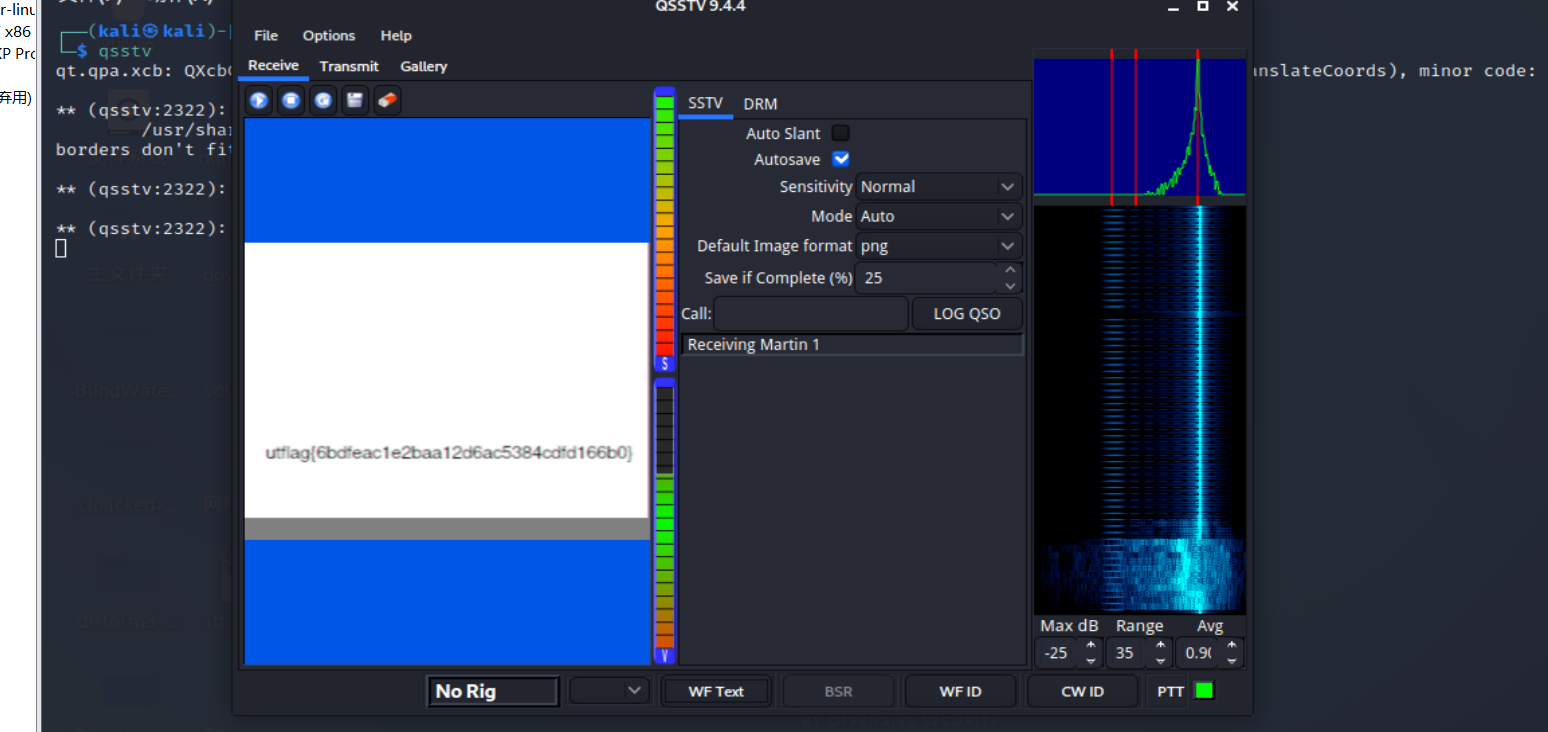Enable the Auto Slant checkbox
The width and height of the screenshot is (1548, 732).
pyautogui.click(x=841, y=133)
